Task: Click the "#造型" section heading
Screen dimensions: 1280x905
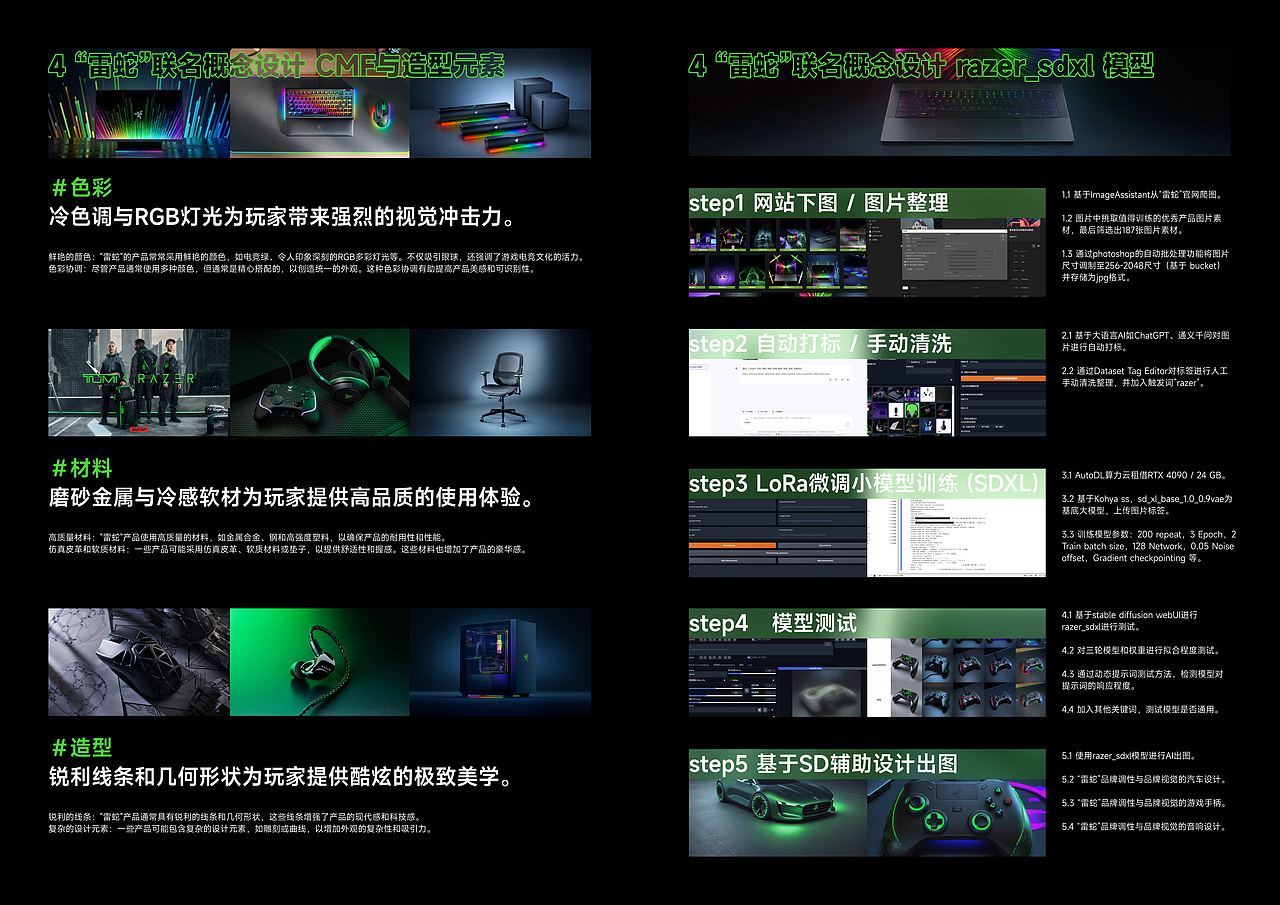Action: (x=81, y=747)
